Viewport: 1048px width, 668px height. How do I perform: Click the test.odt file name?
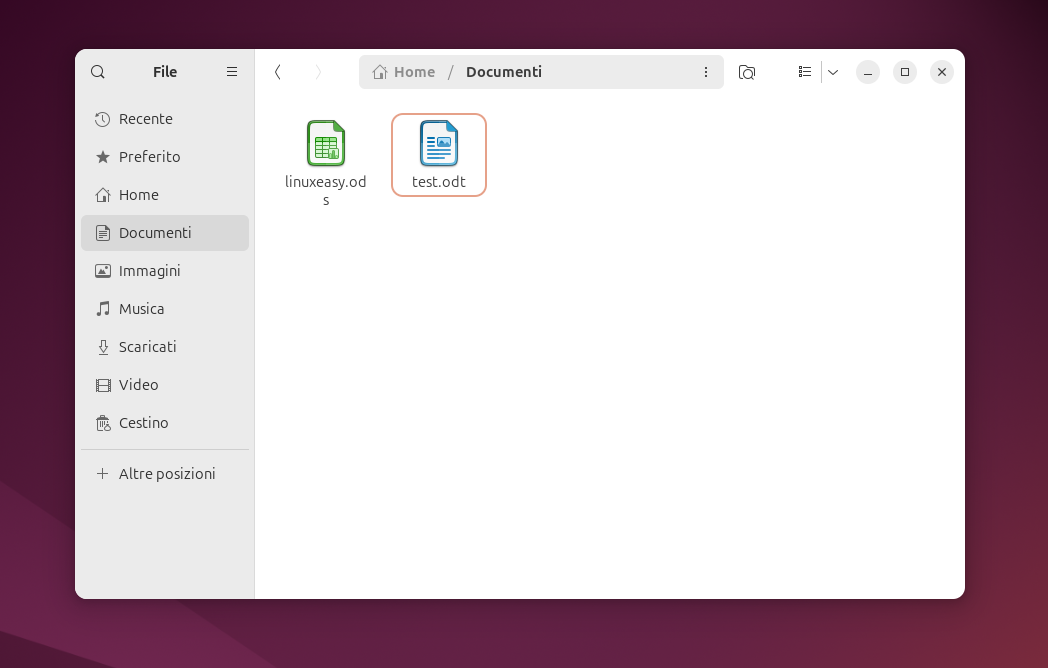[x=438, y=182]
